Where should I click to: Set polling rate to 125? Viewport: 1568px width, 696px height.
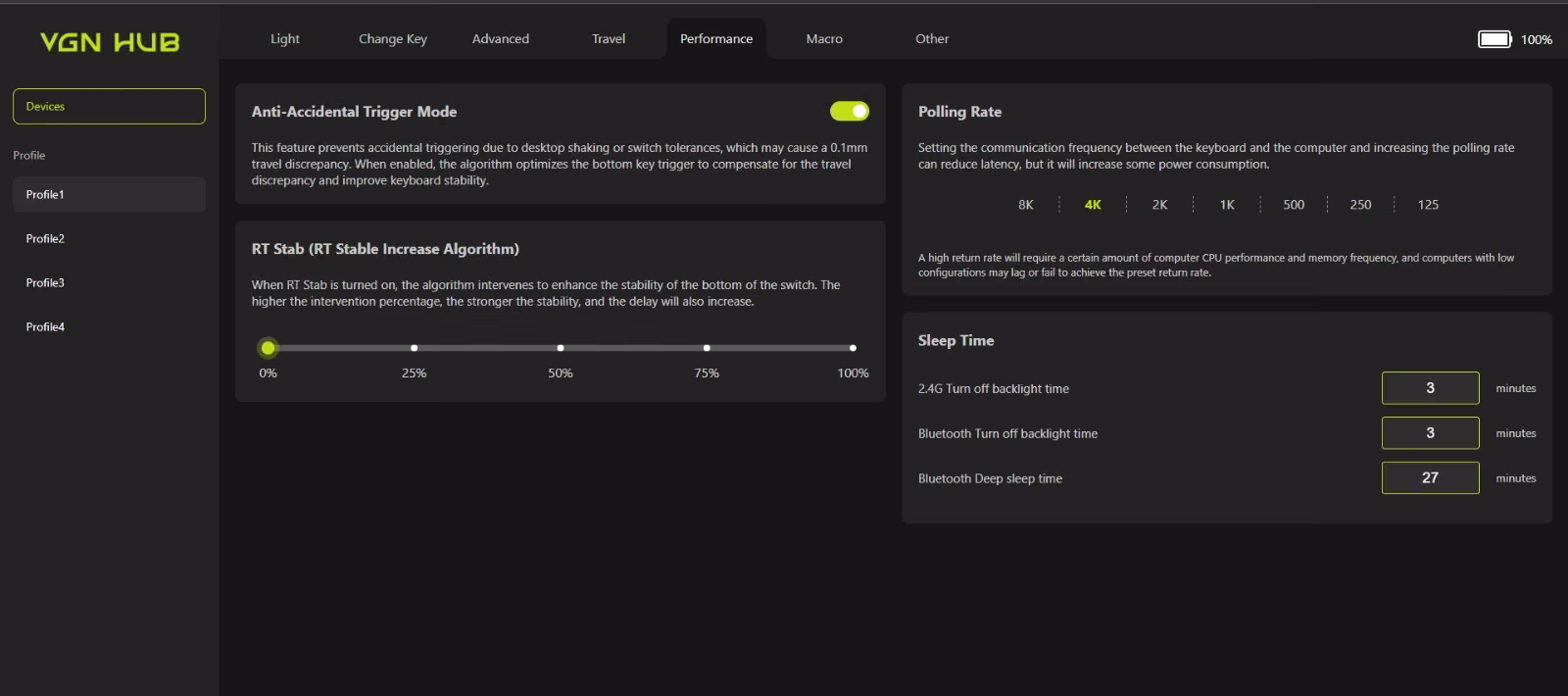click(x=1428, y=205)
